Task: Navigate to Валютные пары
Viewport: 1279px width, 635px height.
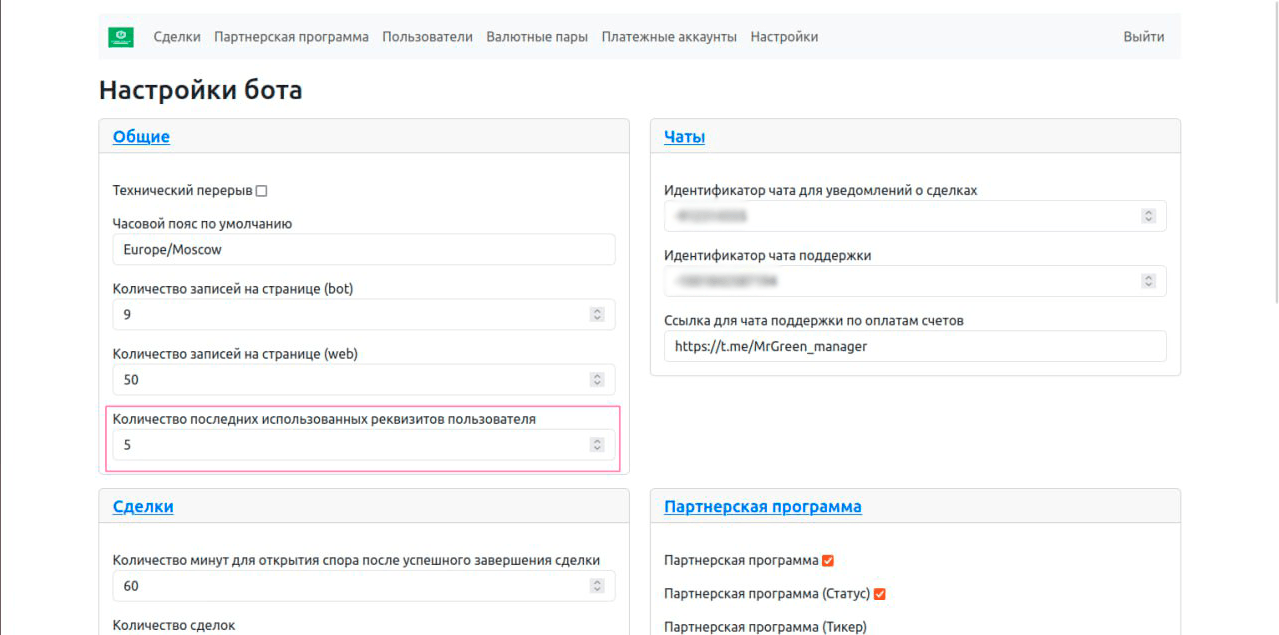Action: pyautogui.click(x=537, y=37)
